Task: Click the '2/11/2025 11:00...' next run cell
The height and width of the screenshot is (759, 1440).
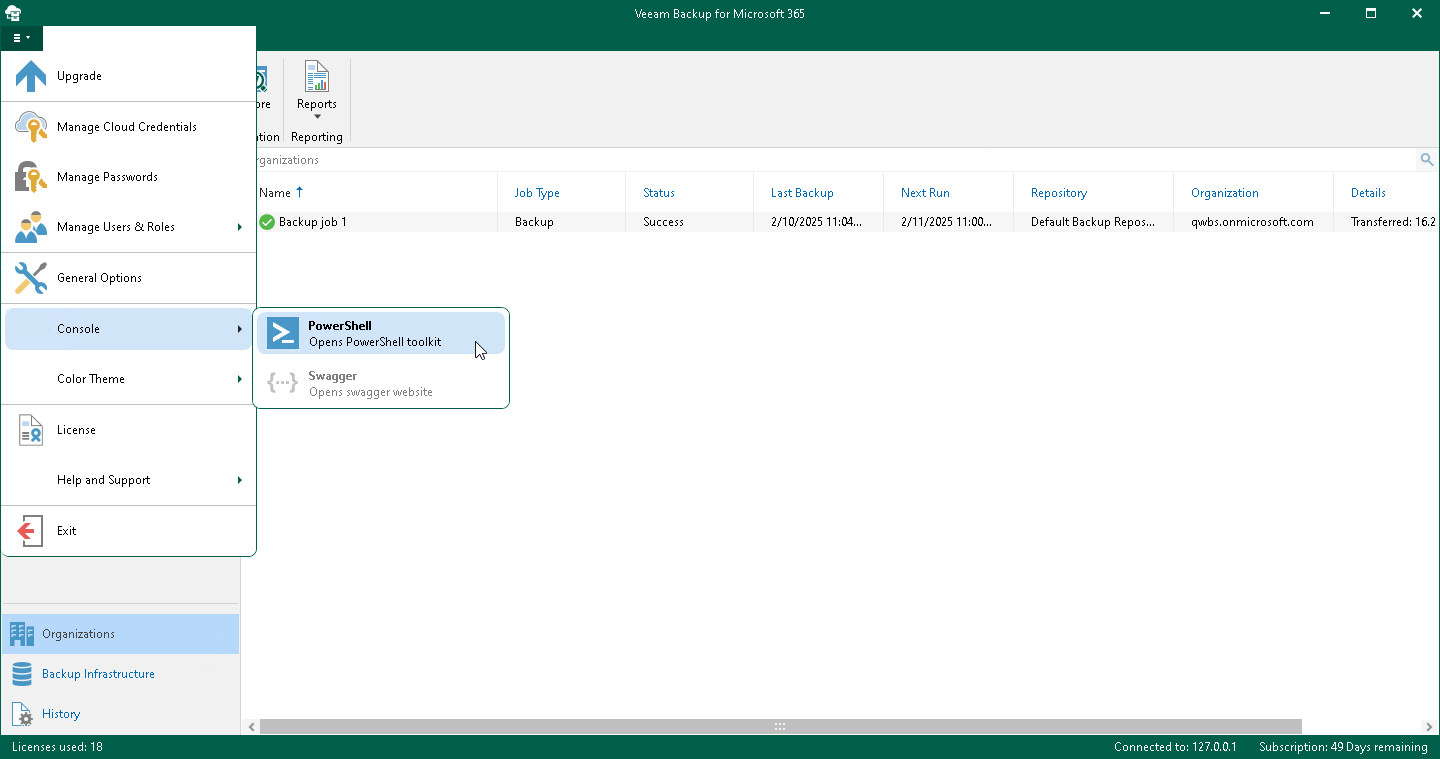Action: [947, 222]
